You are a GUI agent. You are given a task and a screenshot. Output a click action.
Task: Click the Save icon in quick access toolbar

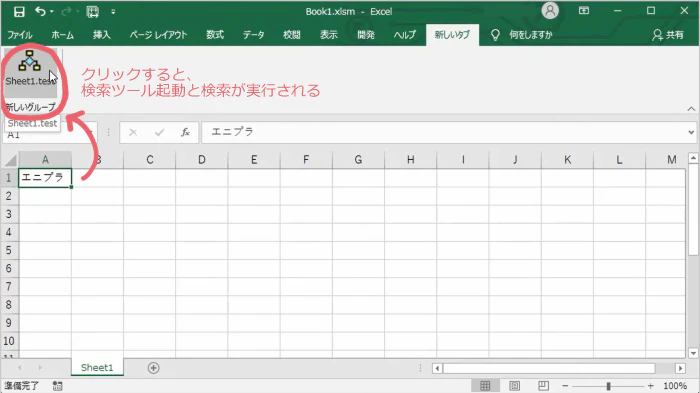pos(19,12)
